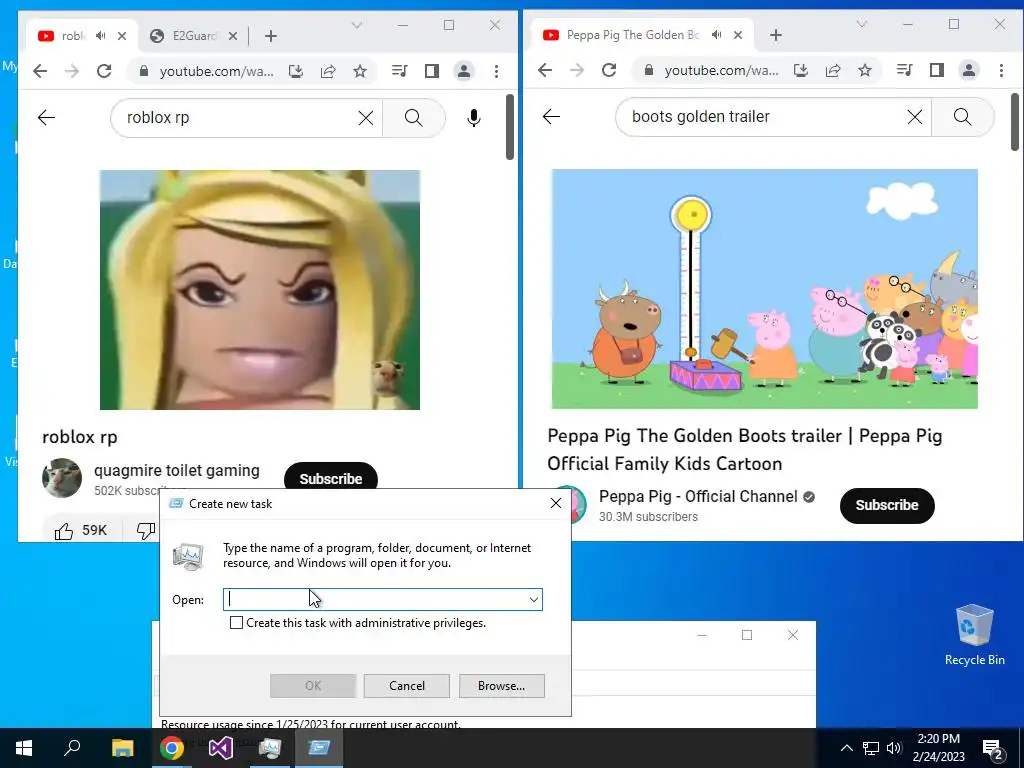Reload page in left Chrome window
Image resolution: width=1024 pixels, height=768 pixels.
[104, 71]
